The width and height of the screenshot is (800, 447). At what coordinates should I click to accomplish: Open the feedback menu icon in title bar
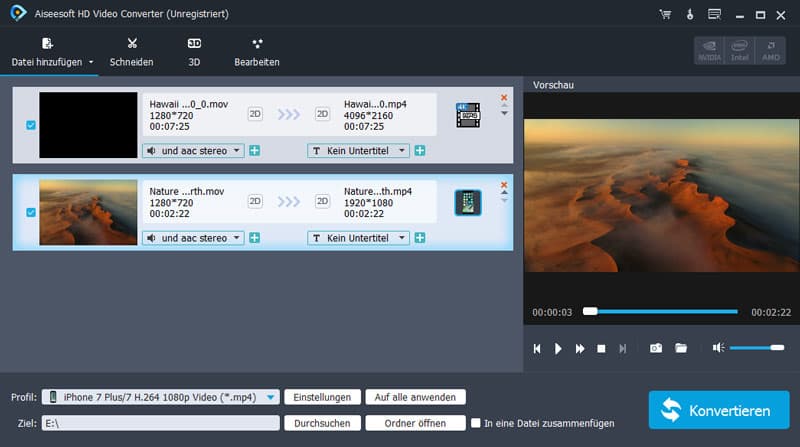714,14
